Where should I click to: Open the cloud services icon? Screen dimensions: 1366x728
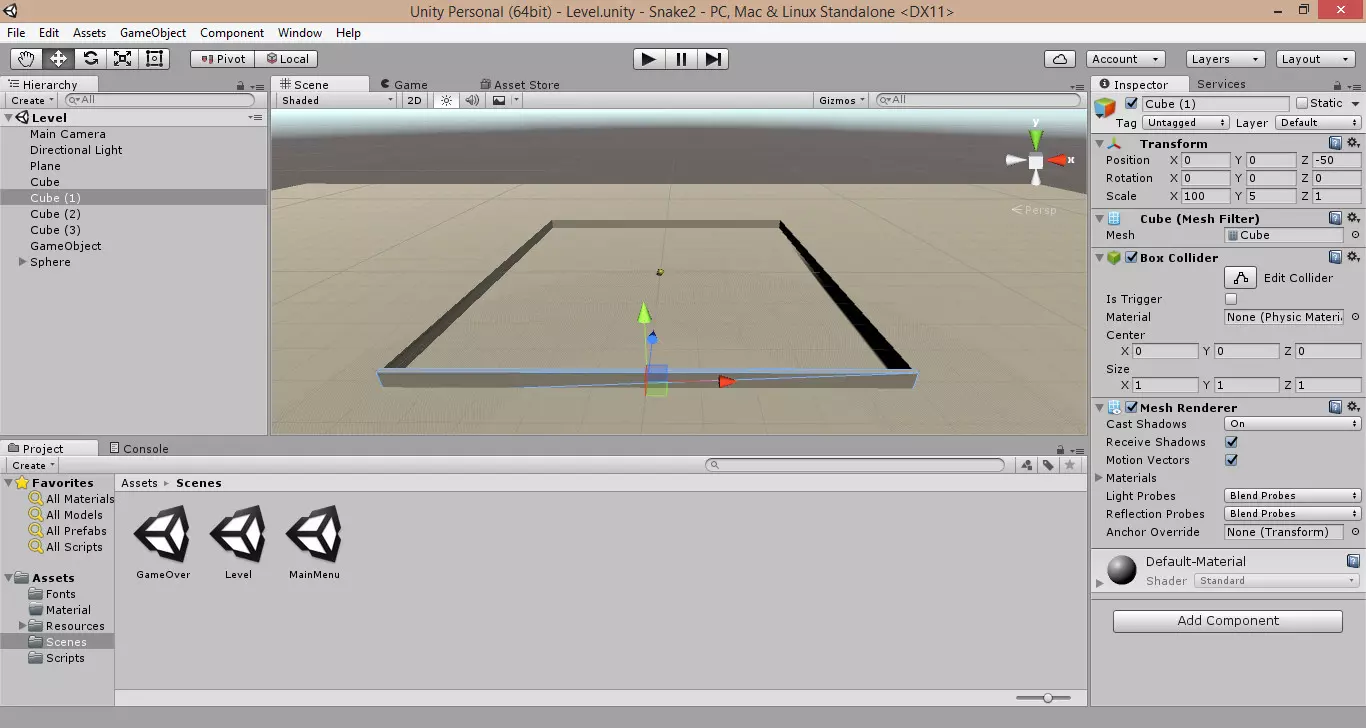point(1059,59)
